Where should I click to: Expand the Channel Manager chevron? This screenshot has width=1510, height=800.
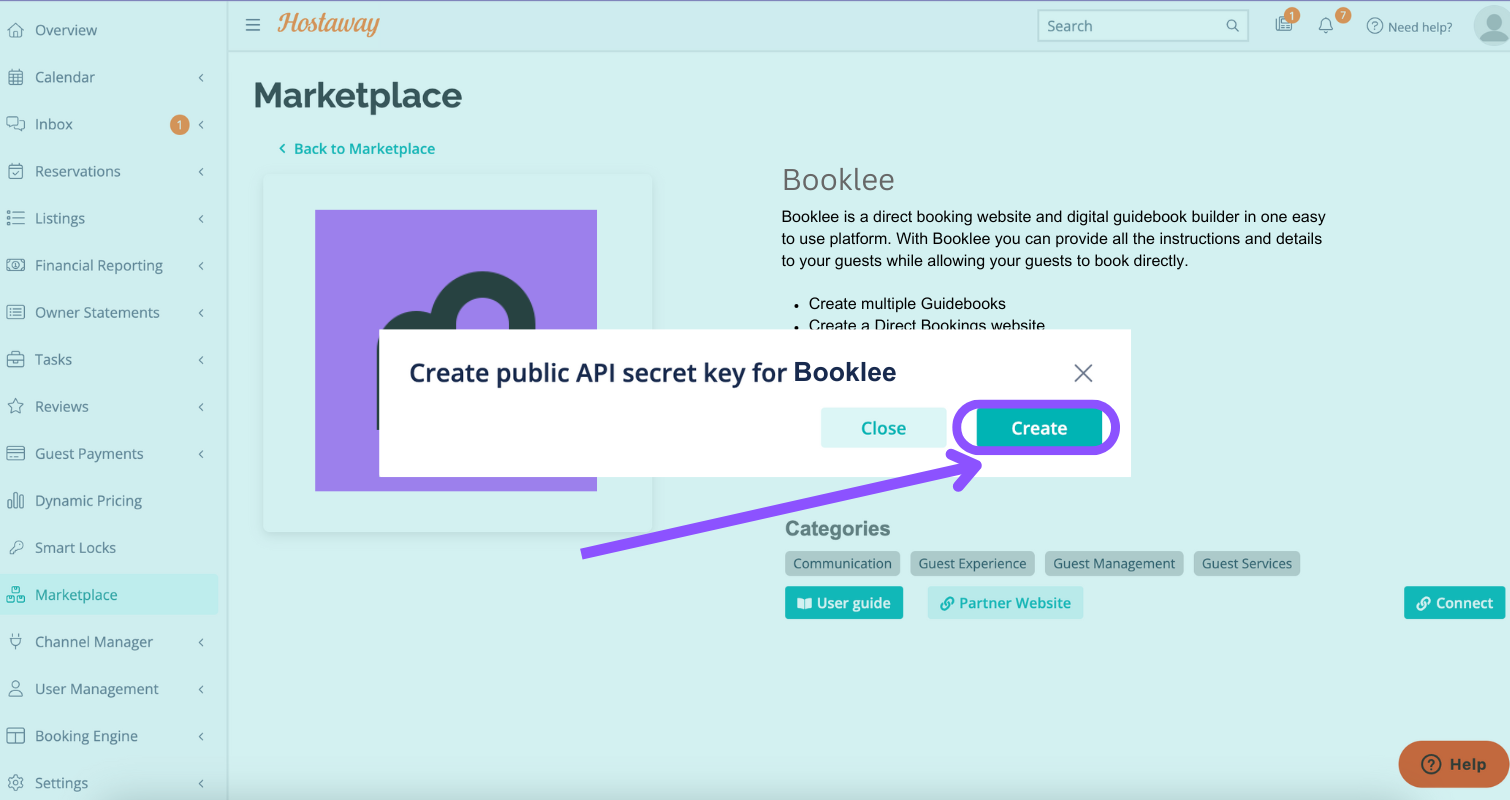pyautogui.click(x=201, y=641)
